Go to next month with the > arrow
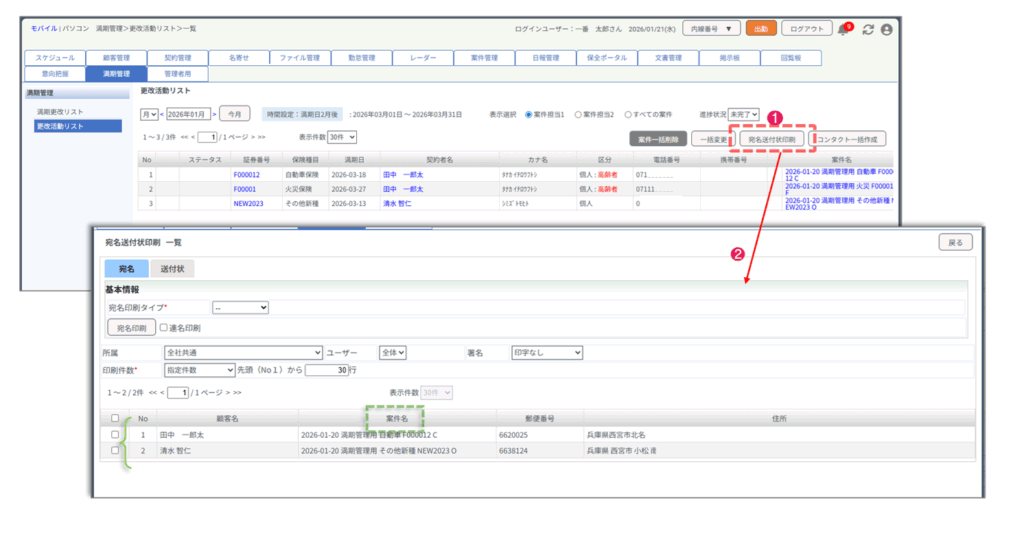The image size is (1024, 538). pos(212,114)
